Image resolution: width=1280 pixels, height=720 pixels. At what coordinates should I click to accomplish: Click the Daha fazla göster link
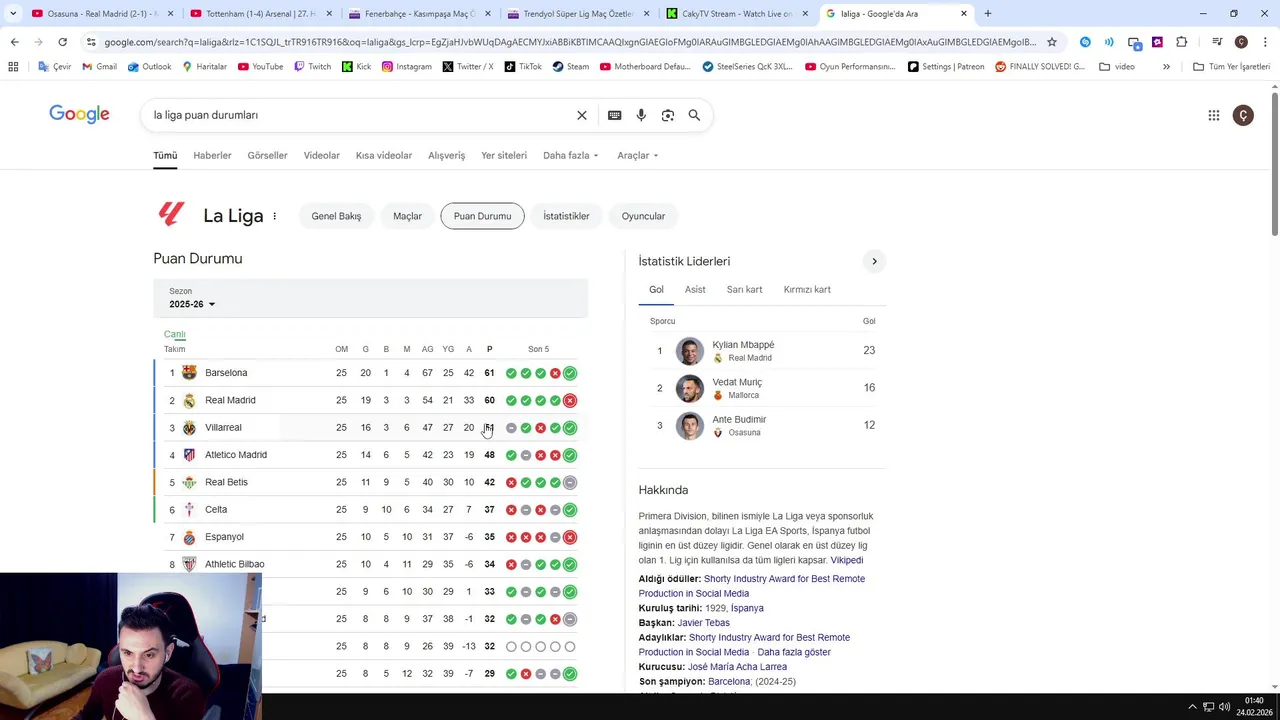pyautogui.click(x=794, y=652)
